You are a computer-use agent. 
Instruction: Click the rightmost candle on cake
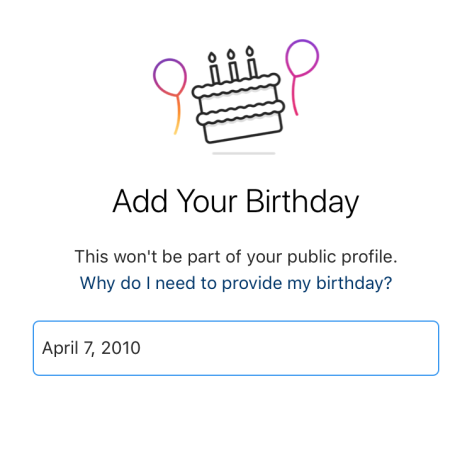point(251,62)
